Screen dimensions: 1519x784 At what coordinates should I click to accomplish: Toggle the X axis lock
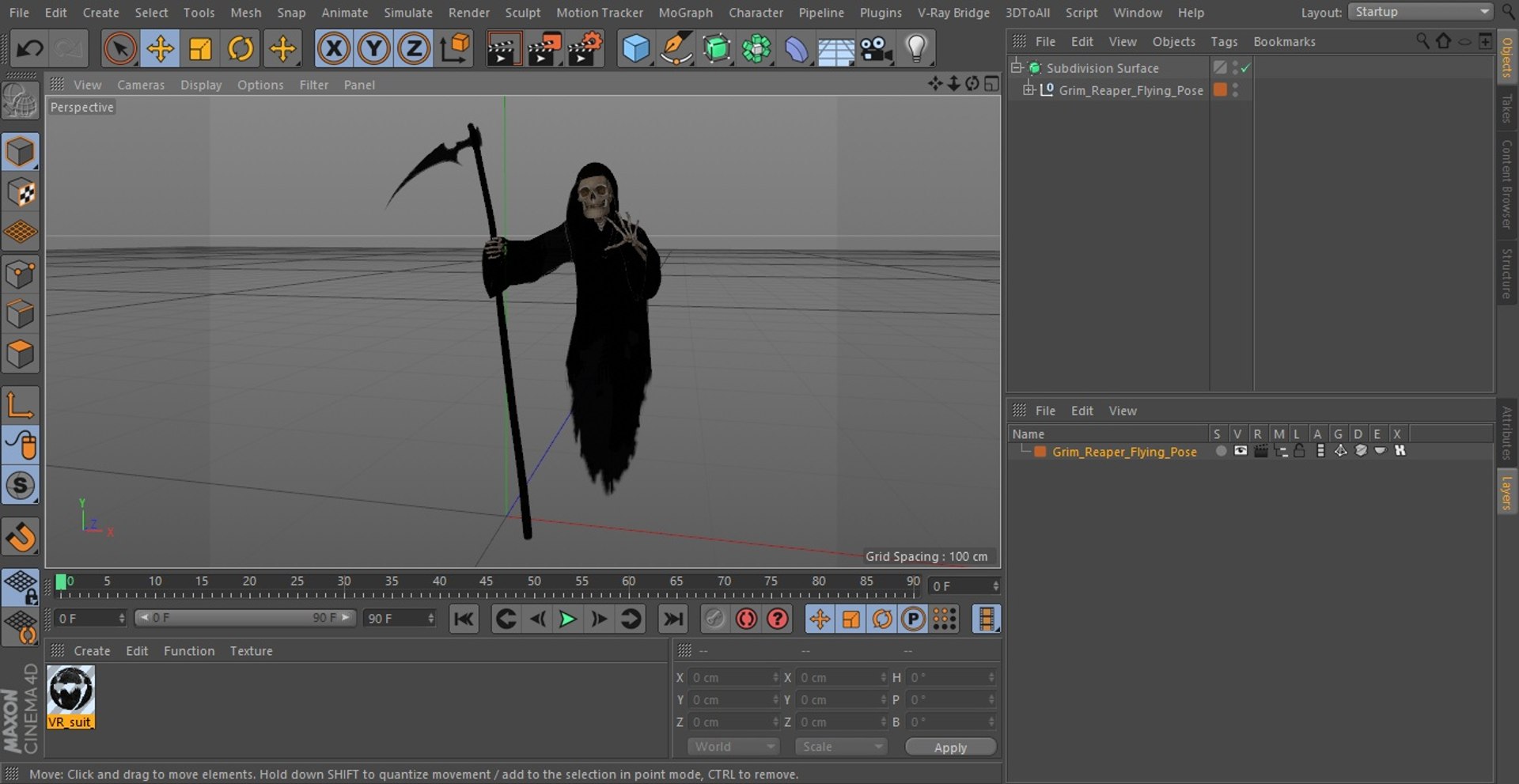(x=334, y=49)
